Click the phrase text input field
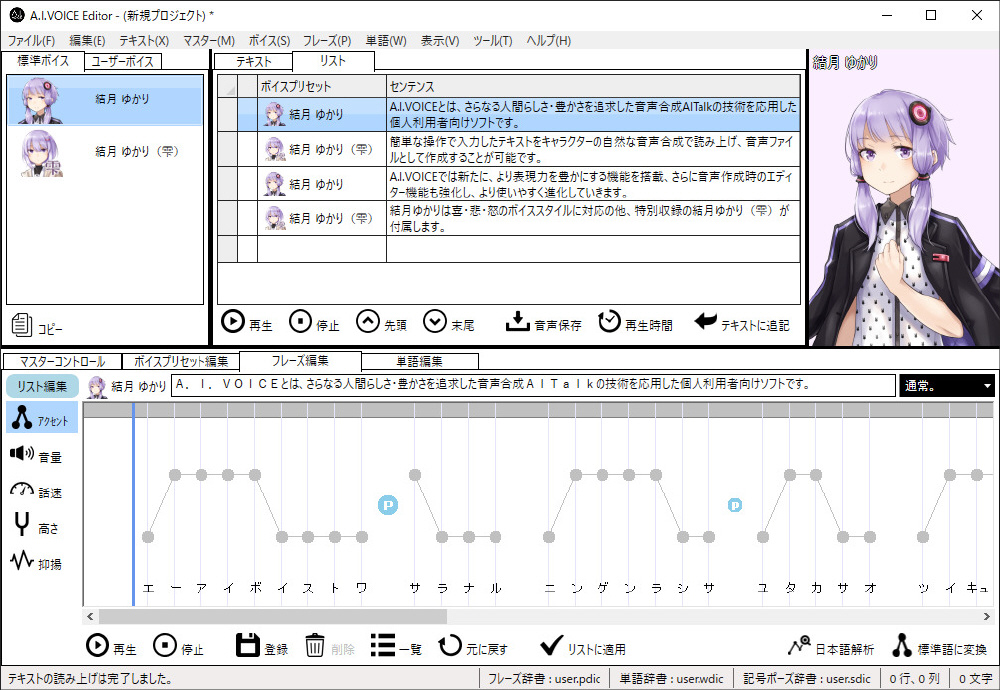This screenshot has height=690, width=1000. point(533,384)
